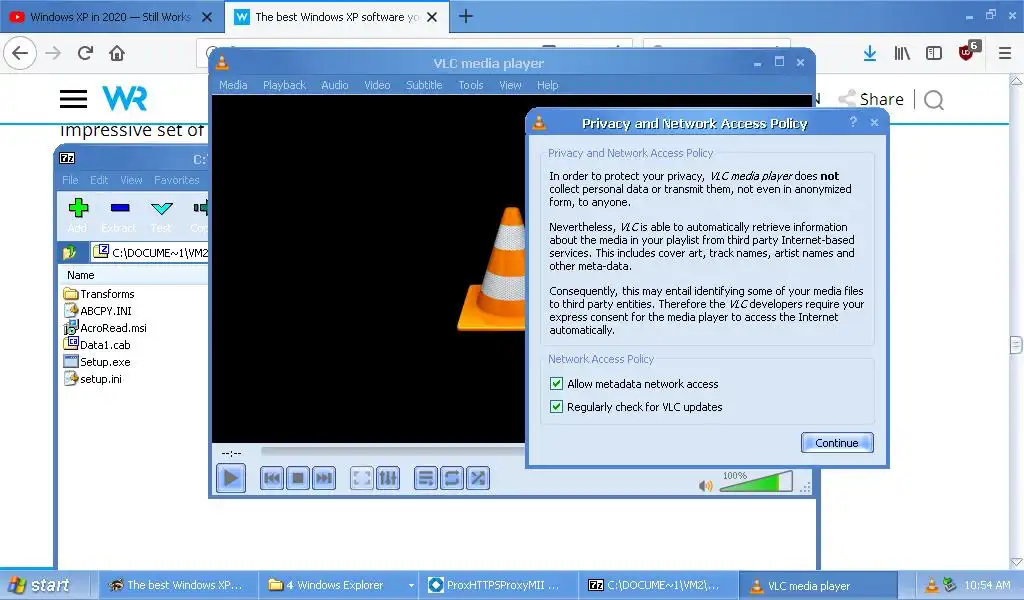Click 7-Zip up-folder icon
The height and width of the screenshot is (600, 1024).
click(69, 253)
